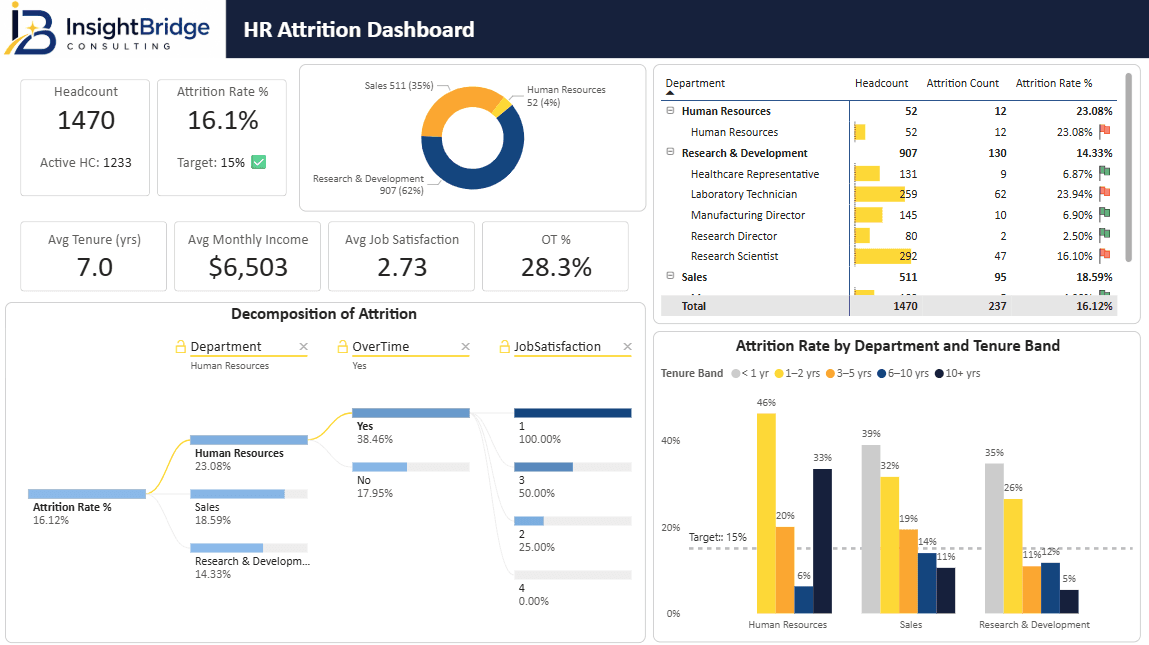The image size is (1149, 645).
Task: Click Human Resources 33% dark navy bar
Action: [x=822, y=541]
